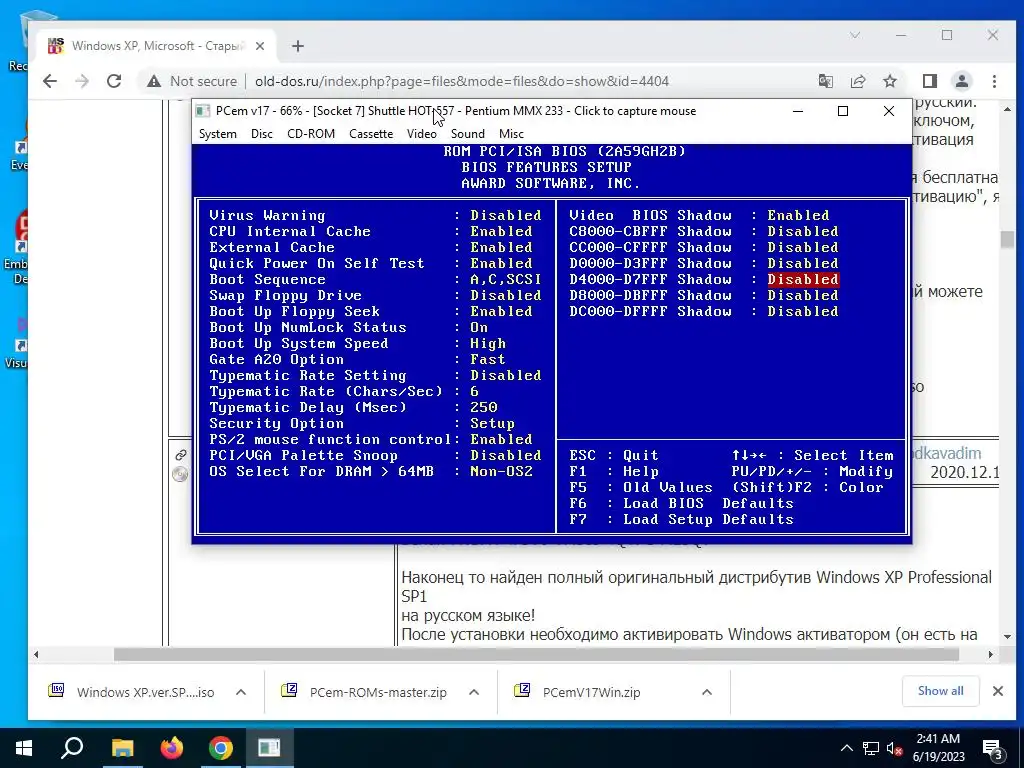Click Security Option Setup value
1024x768 pixels.
pyautogui.click(x=492, y=423)
